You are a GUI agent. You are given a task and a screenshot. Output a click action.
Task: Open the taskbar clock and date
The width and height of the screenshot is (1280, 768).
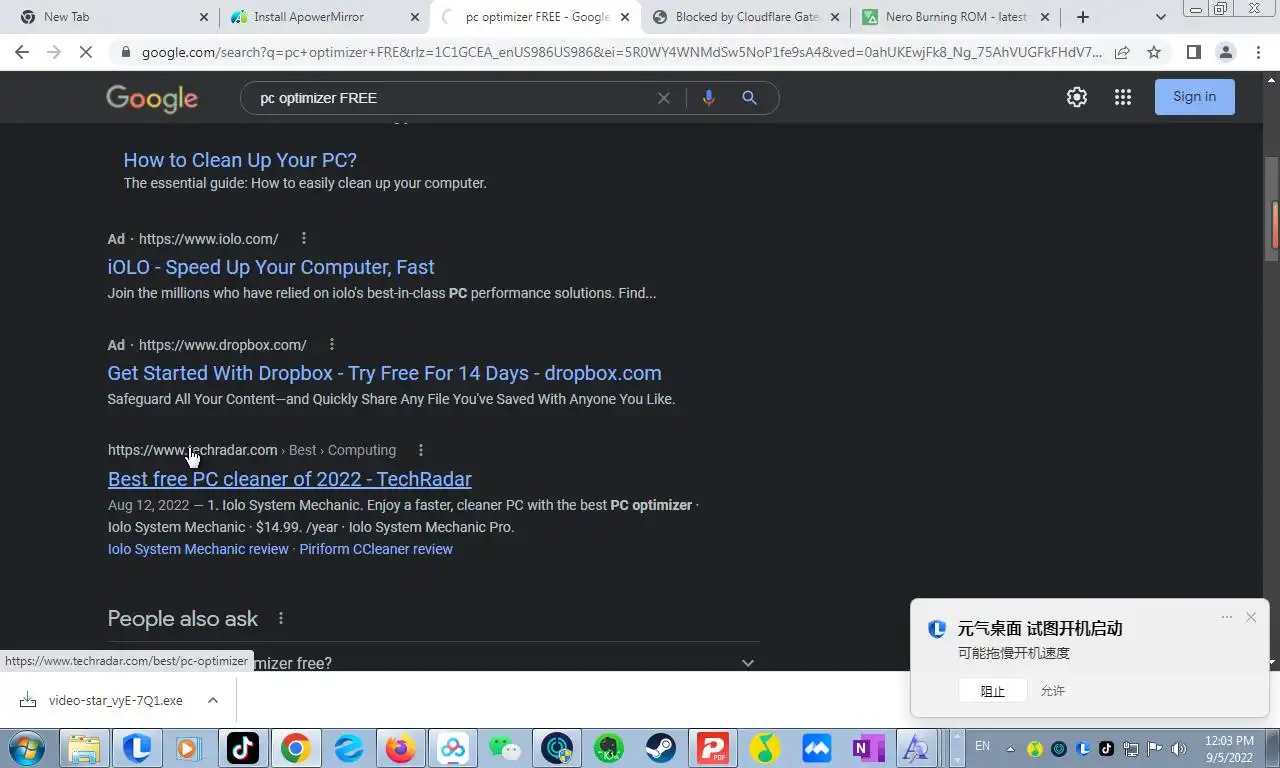click(1230, 748)
